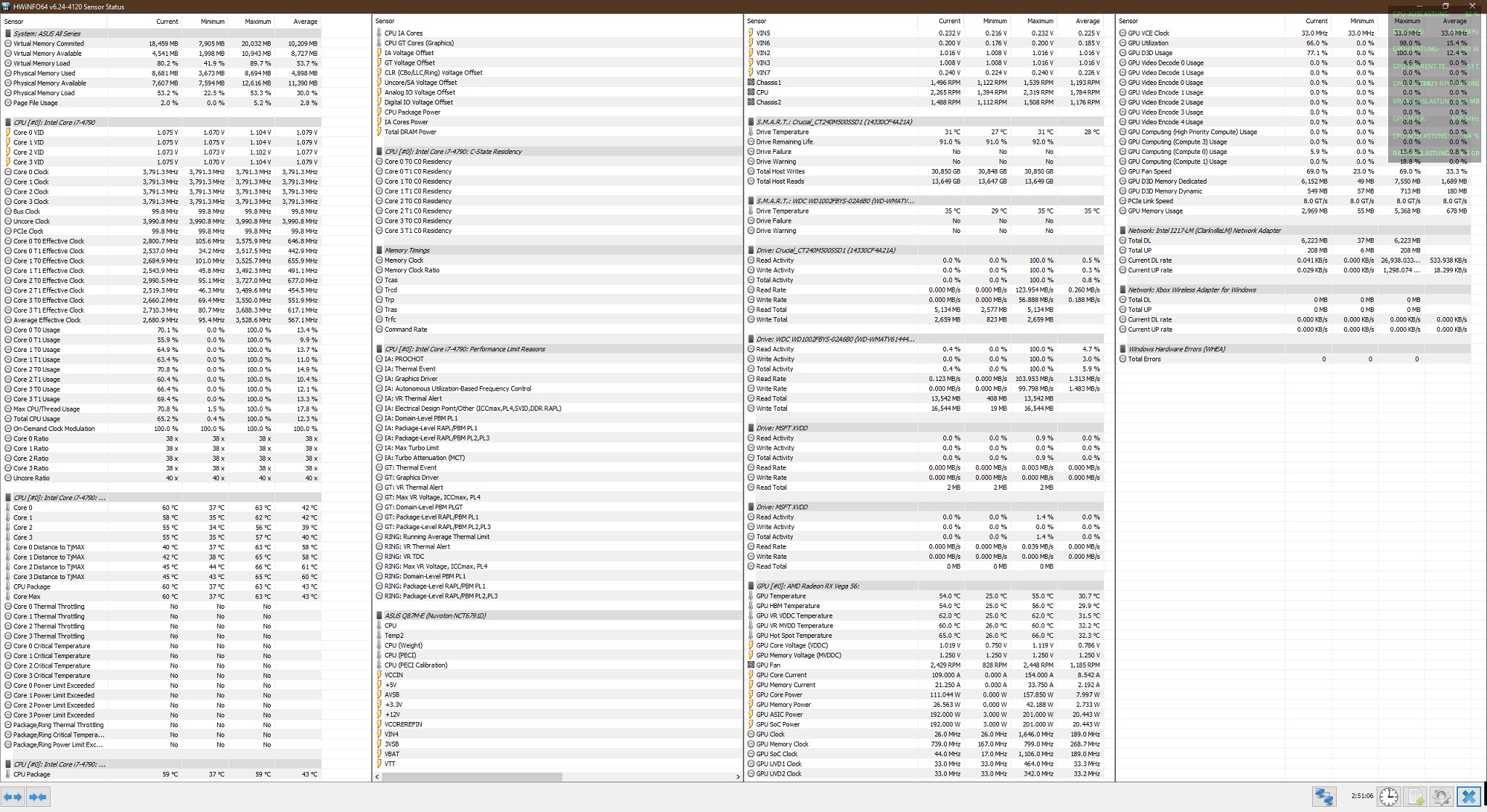
Task: Click left arrow of horizontal scrollbar
Action: [x=377, y=776]
